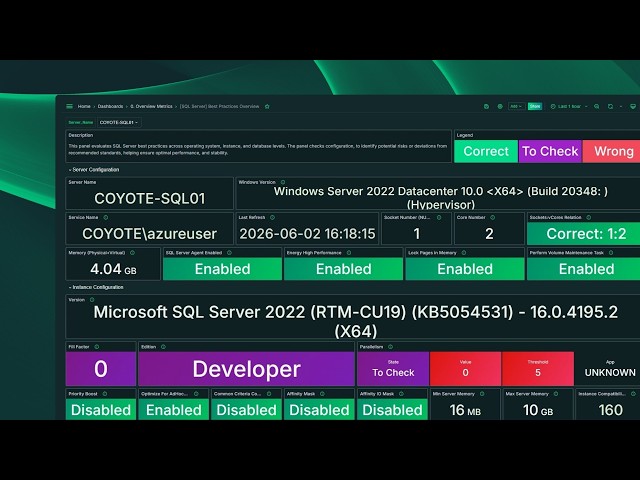
Task: Click the Parallelism Threshold 5 cell
Action: click(x=538, y=369)
